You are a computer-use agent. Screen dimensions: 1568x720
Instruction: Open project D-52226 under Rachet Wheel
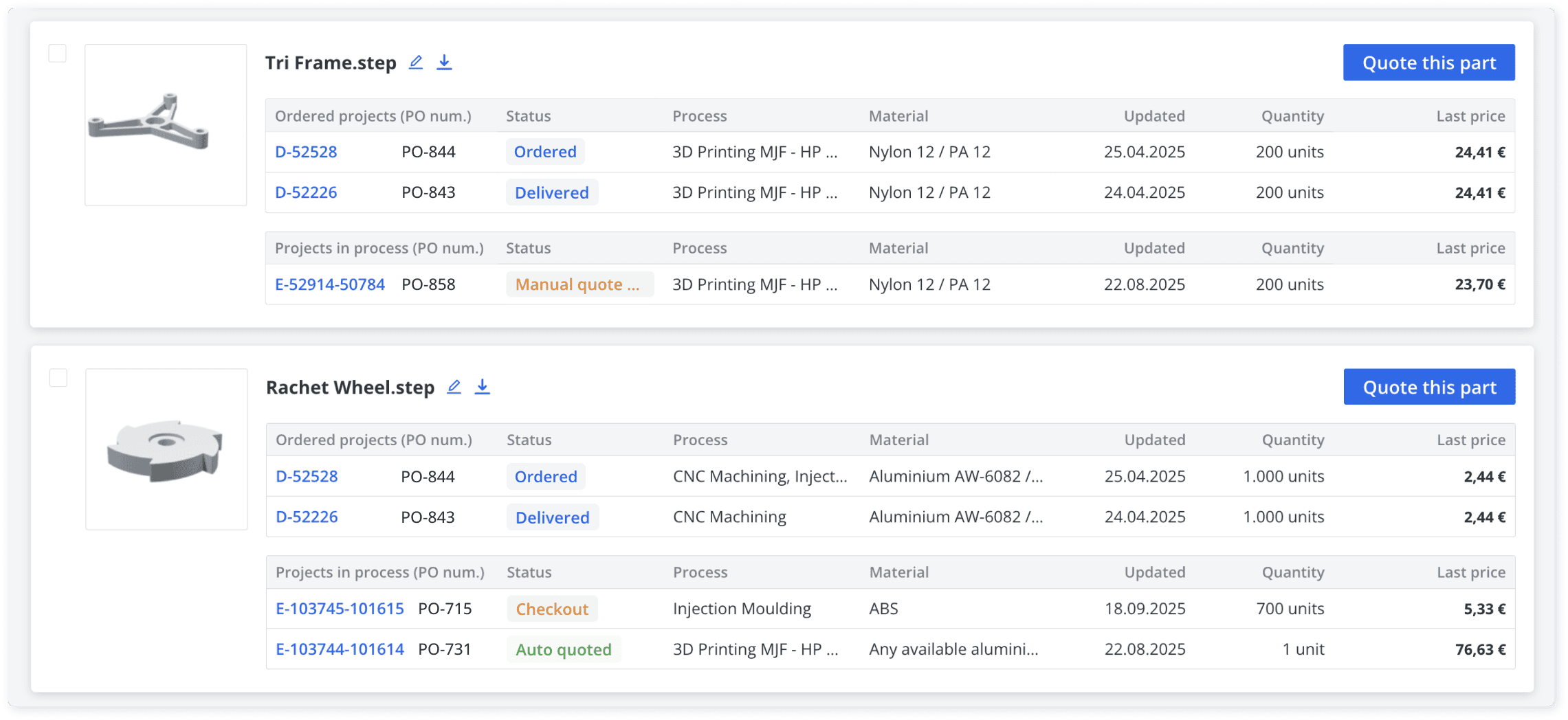tap(307, 517)
